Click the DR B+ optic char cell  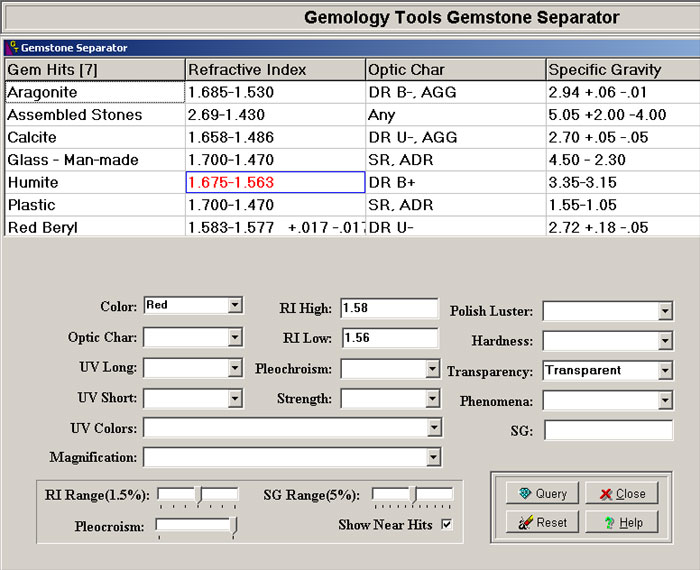(x=456, y=182)
